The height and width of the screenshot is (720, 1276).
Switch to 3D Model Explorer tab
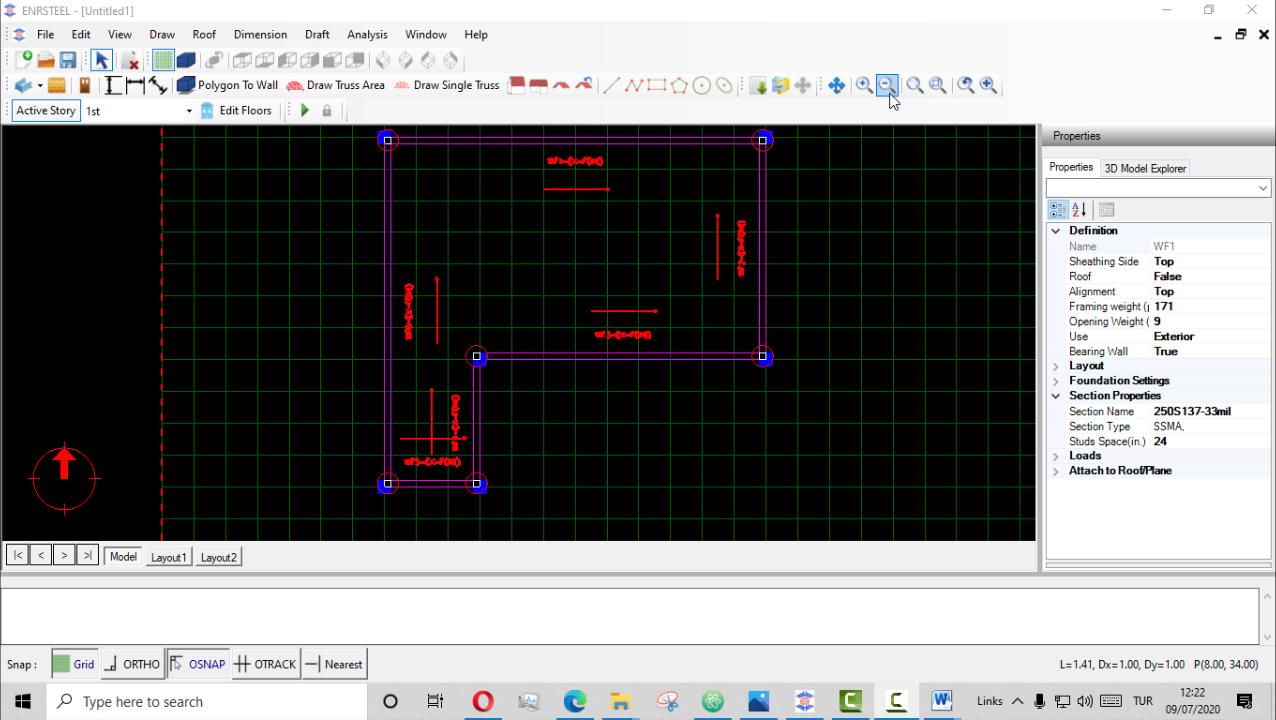1145,169
